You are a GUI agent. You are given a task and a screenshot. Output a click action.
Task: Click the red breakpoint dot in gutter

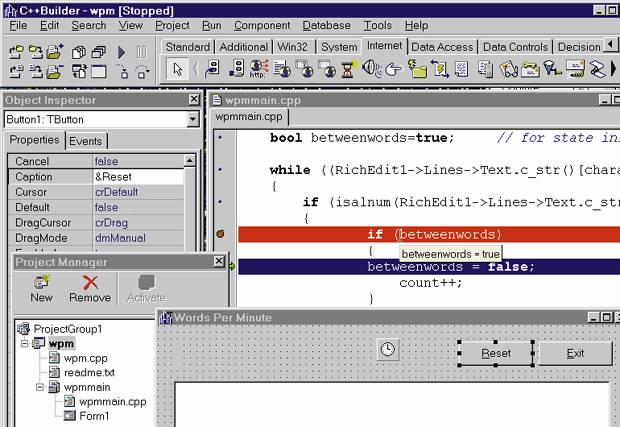click(x=221, y=234)
